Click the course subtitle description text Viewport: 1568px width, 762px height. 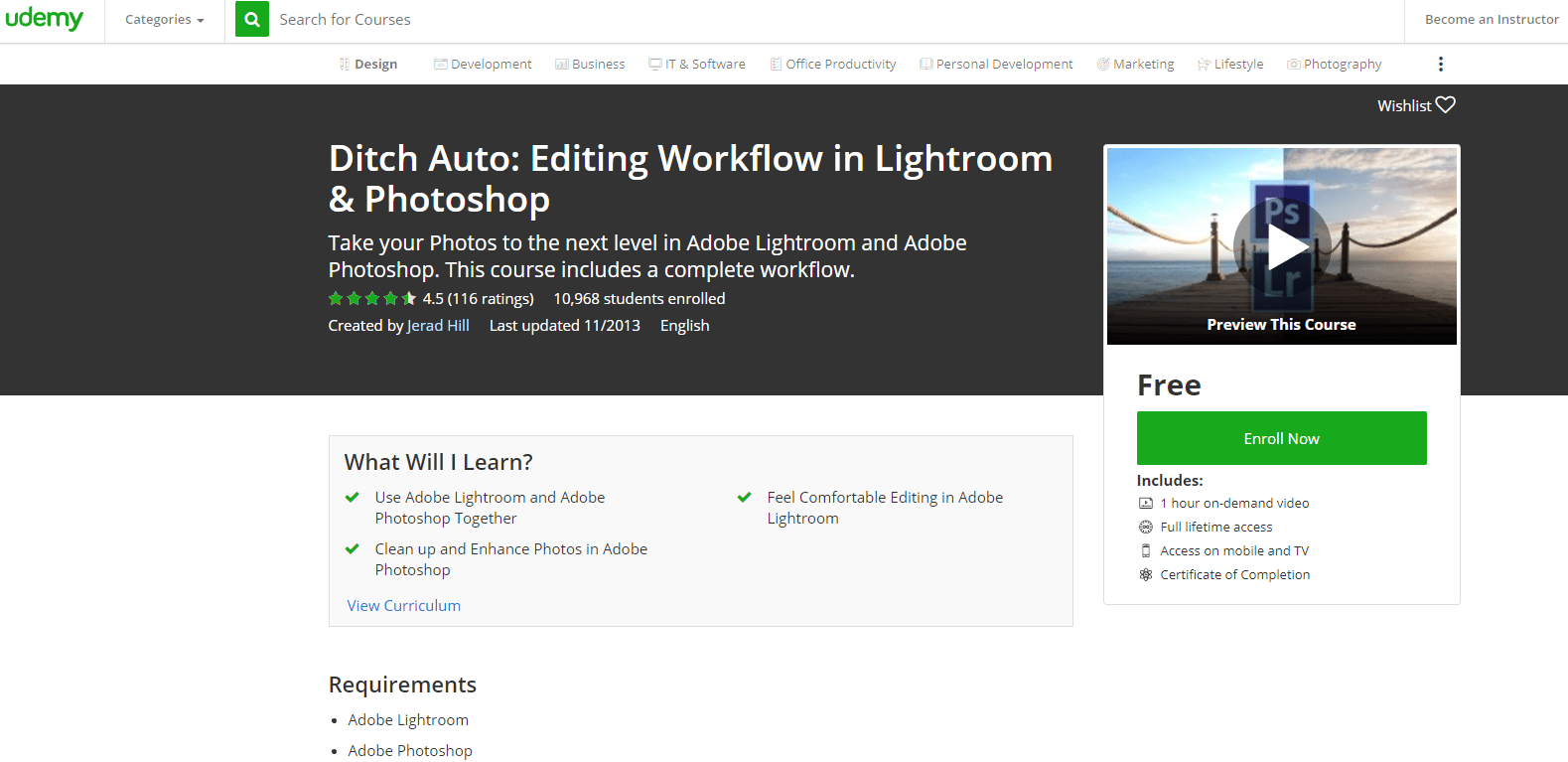pyautogui.click(x=647, y=256)
